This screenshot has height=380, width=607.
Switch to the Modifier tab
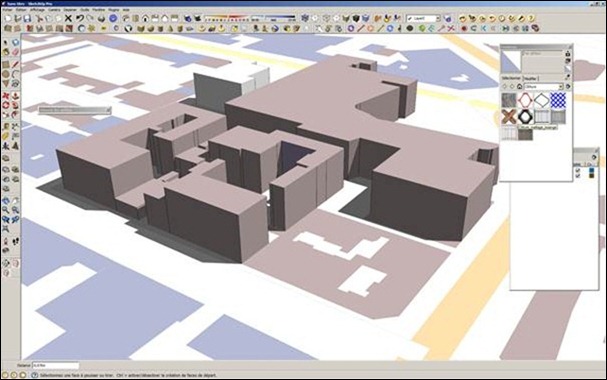[x=530, y=79]
